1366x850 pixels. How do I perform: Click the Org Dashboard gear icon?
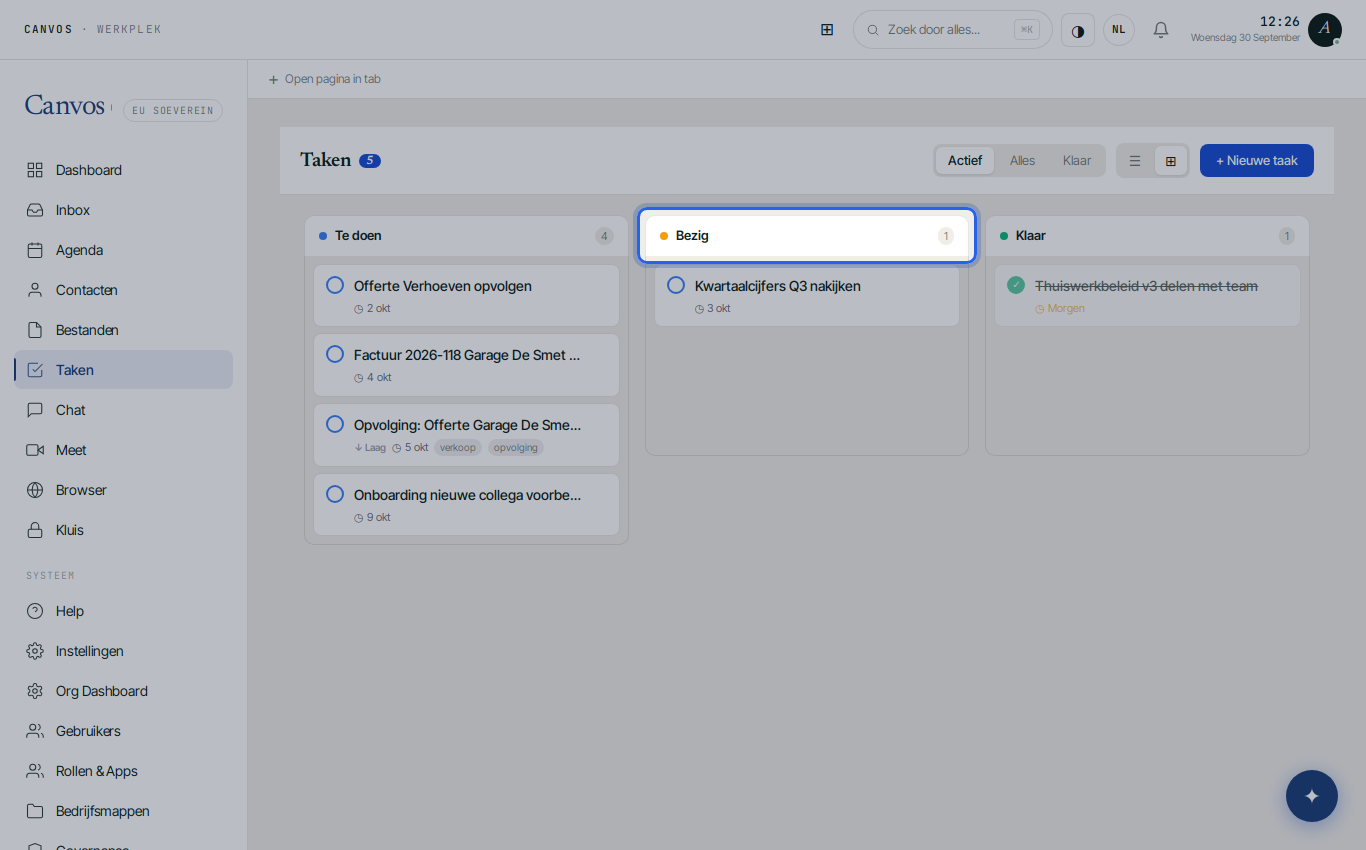35,691
